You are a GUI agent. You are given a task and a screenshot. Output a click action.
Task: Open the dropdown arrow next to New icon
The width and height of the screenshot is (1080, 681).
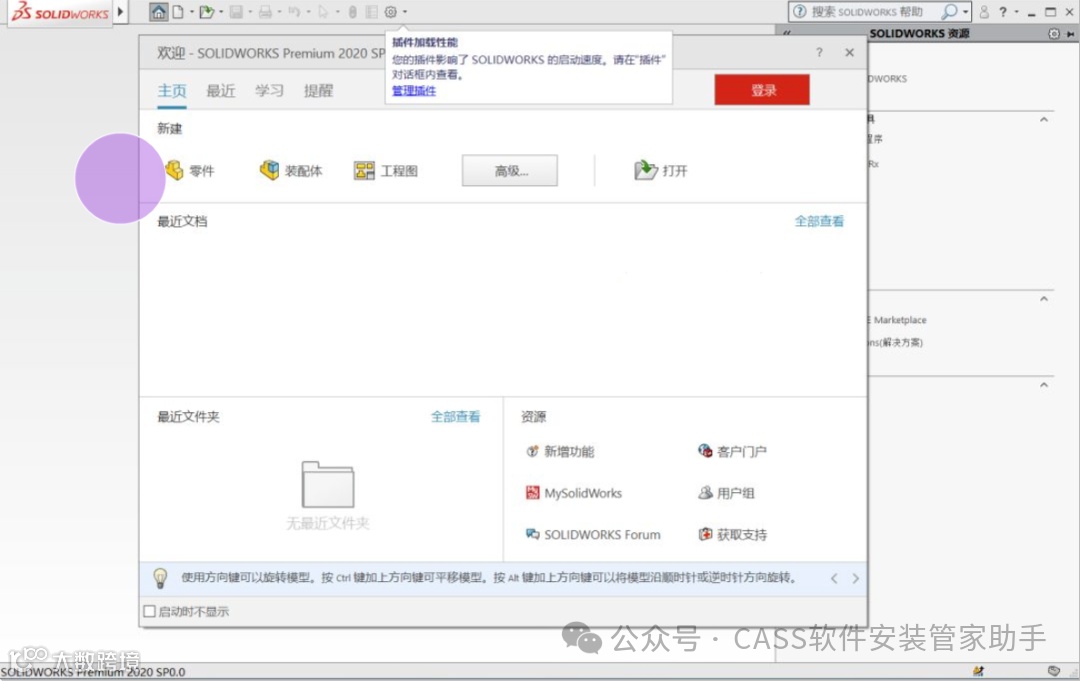[191, 12]
